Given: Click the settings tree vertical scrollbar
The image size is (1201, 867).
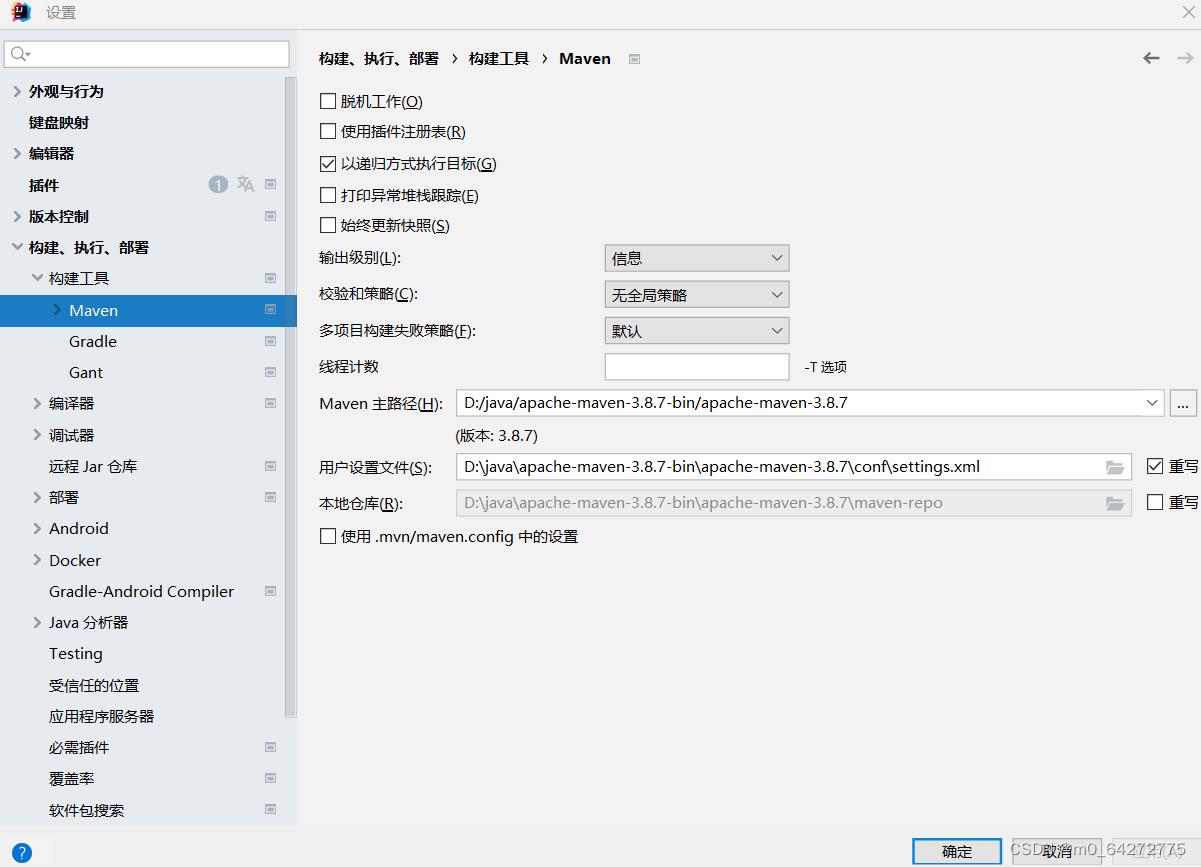Looking at the screenshot, I should [290, 396].
